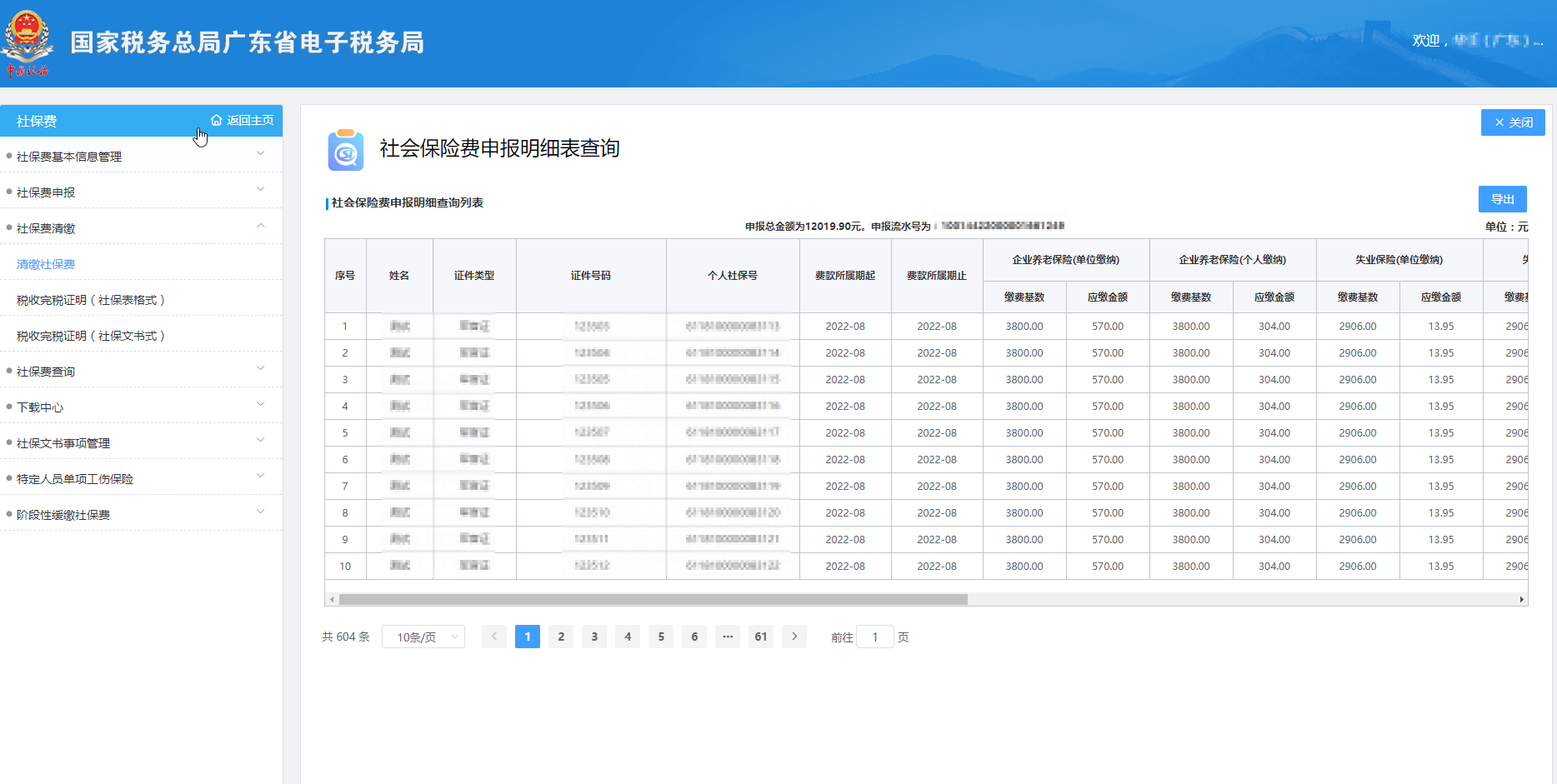Open 清缴社保费 submenu item
The height and width of the screenshot is (784, 1557).
[46, 264]
